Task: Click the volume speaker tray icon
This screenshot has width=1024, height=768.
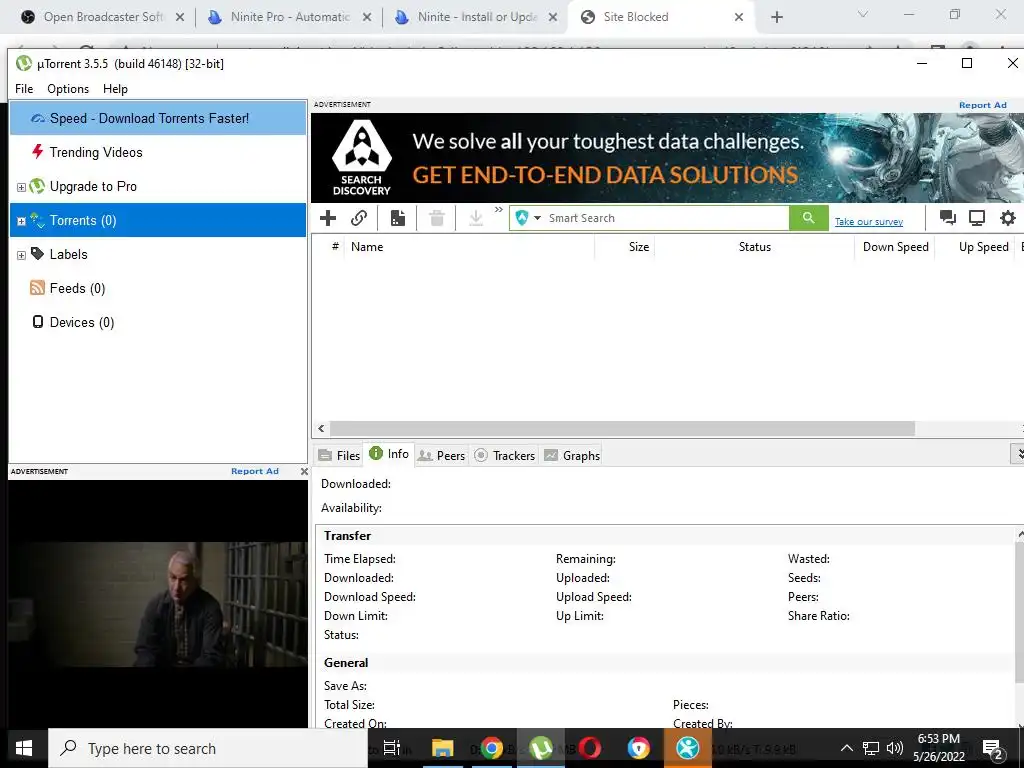Action: click(x=895, y=748)
